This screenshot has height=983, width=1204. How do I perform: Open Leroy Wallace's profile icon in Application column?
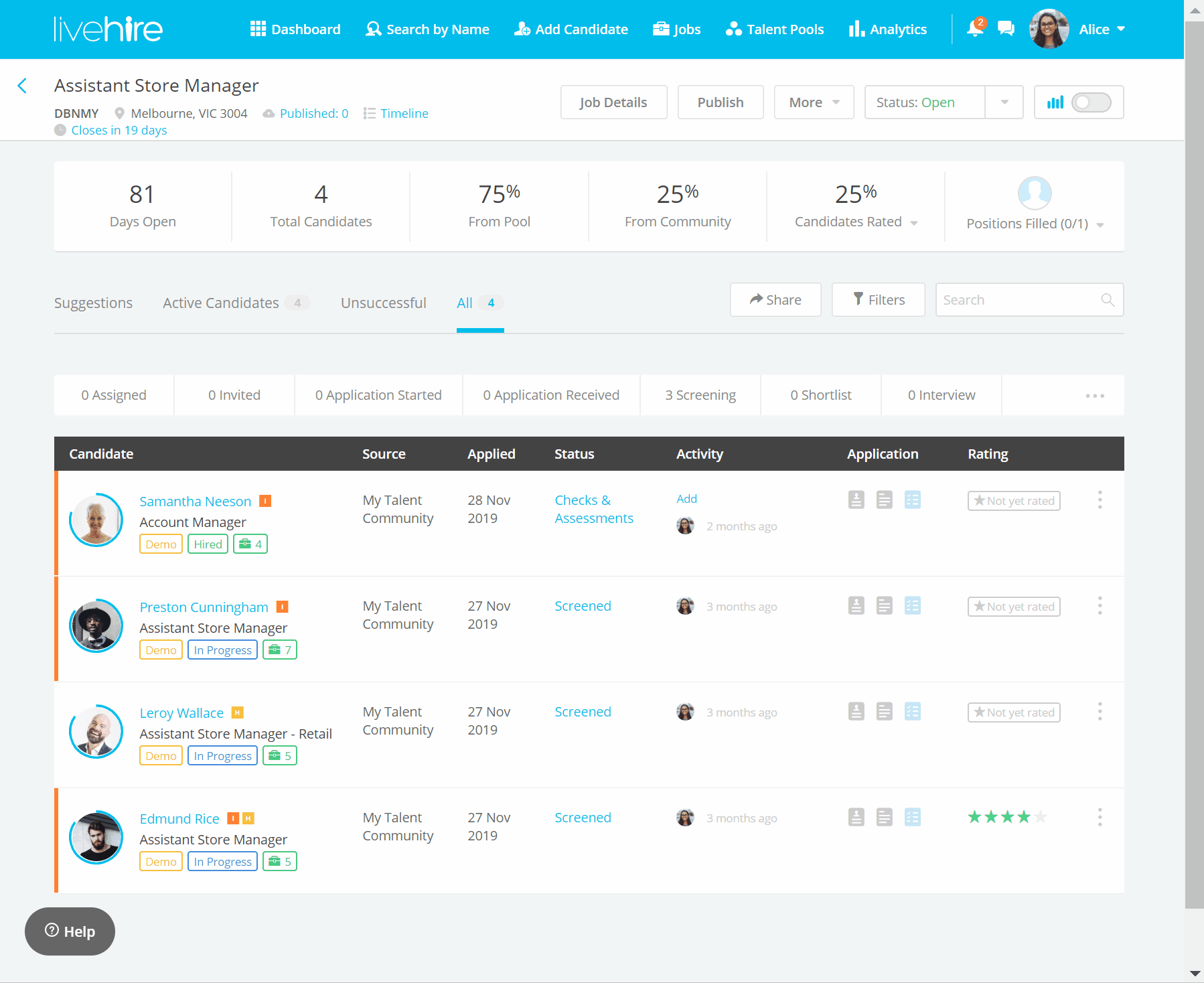[x=856, y=711]
